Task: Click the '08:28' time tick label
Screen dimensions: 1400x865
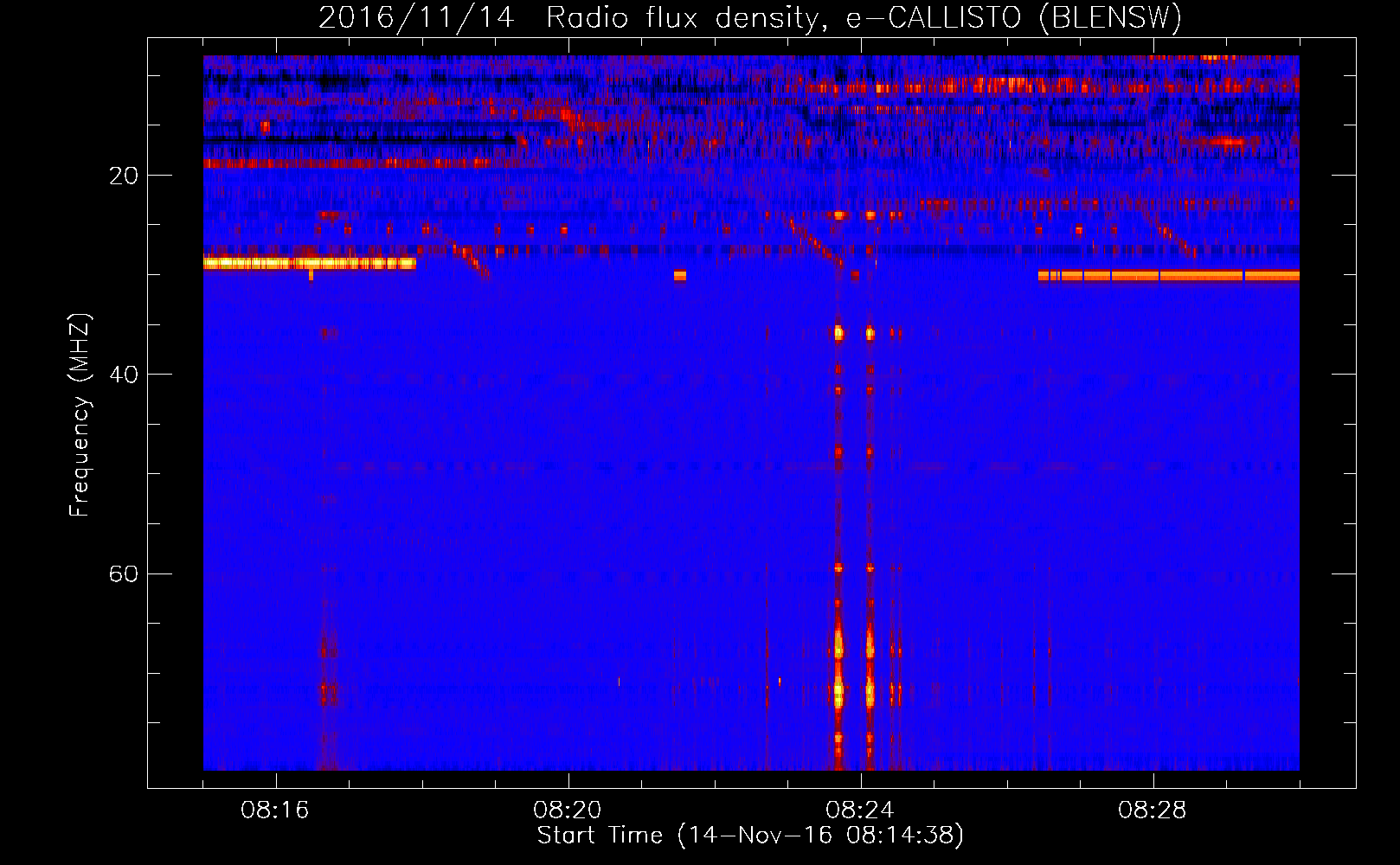Action: tap(1153, 811)
